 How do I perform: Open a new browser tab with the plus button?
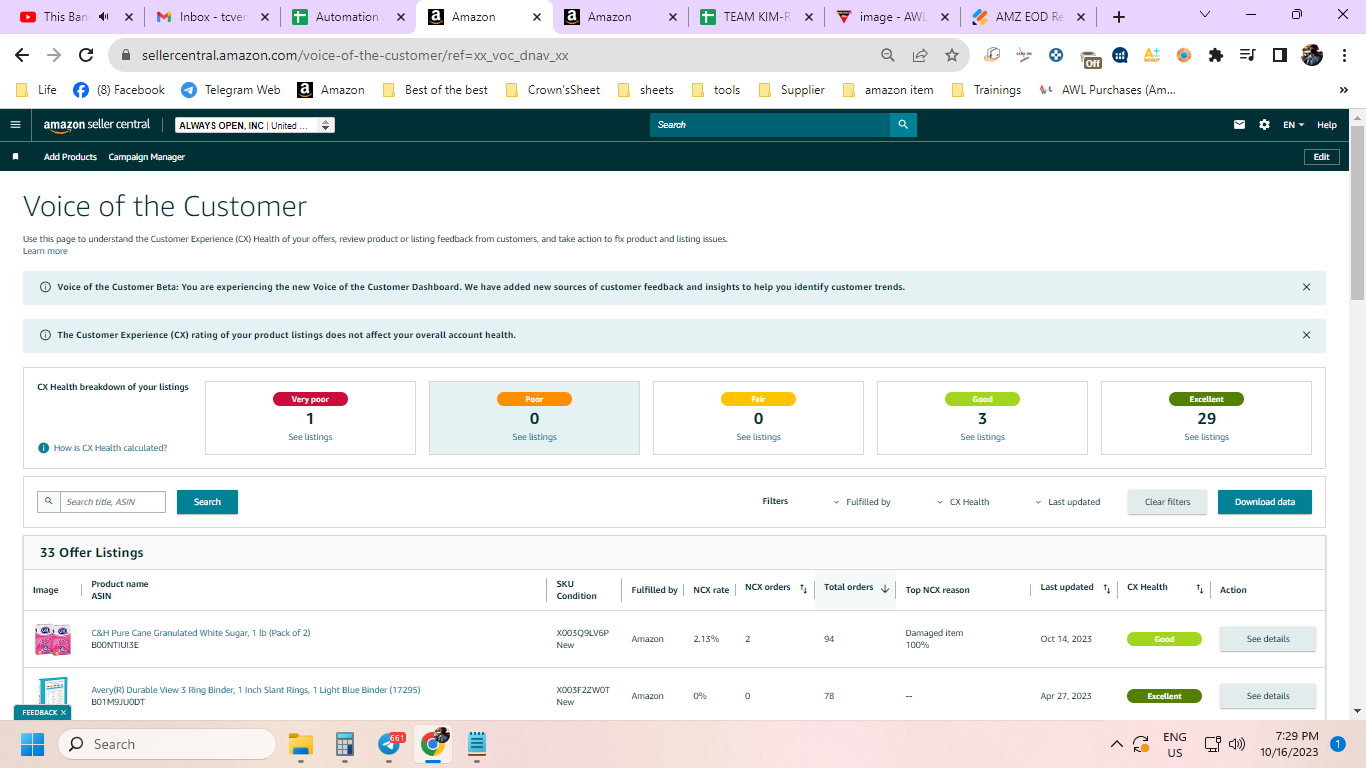[x=1118, y=17]
